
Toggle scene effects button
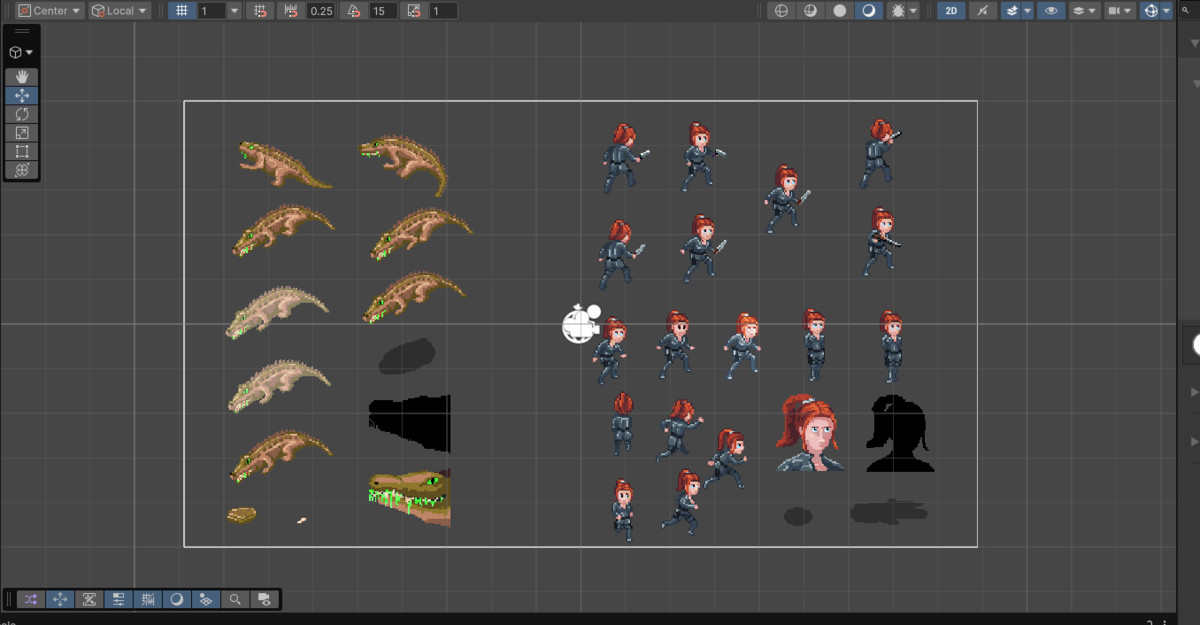(1012, 11)
